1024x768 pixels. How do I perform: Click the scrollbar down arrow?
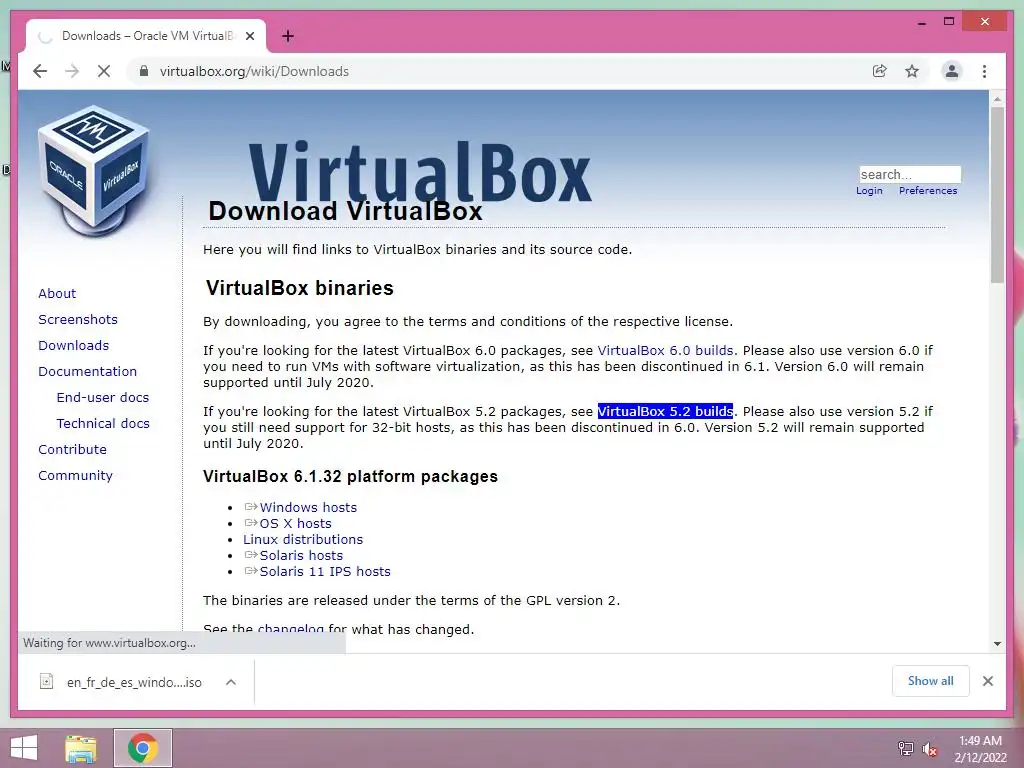(997, 644)
